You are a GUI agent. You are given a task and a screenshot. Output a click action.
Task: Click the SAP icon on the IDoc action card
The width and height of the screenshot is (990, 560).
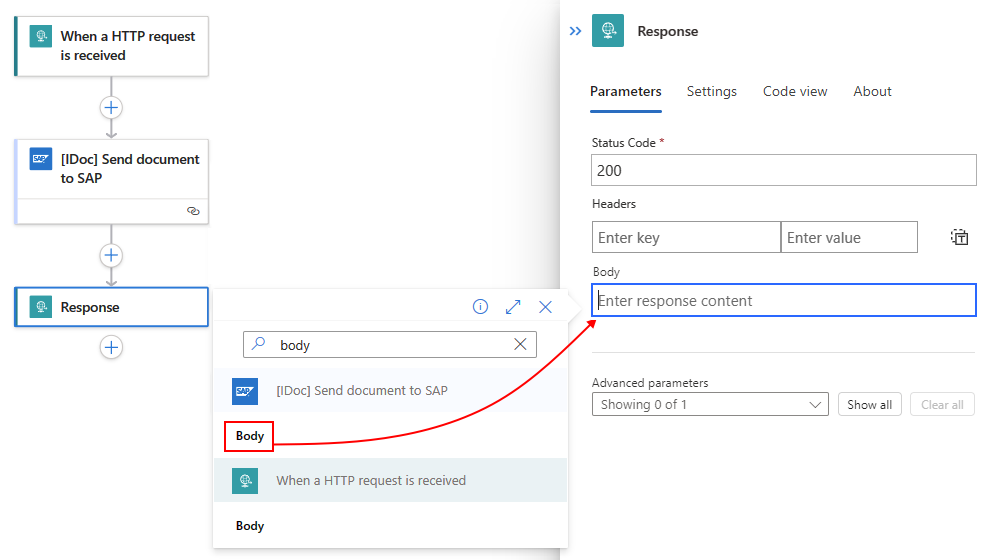(x=41, y=159)
